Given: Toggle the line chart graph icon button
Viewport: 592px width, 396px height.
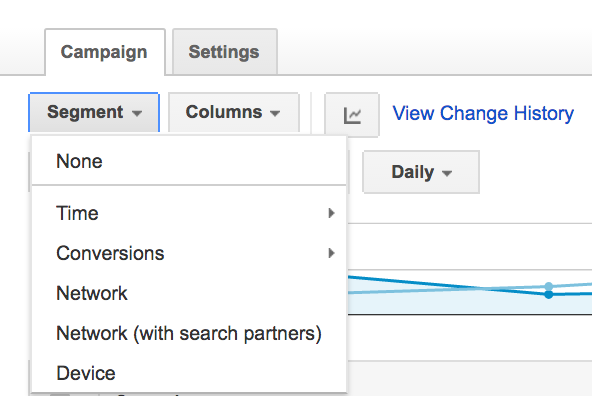Looking at the screenshot, I should point(352,115).
